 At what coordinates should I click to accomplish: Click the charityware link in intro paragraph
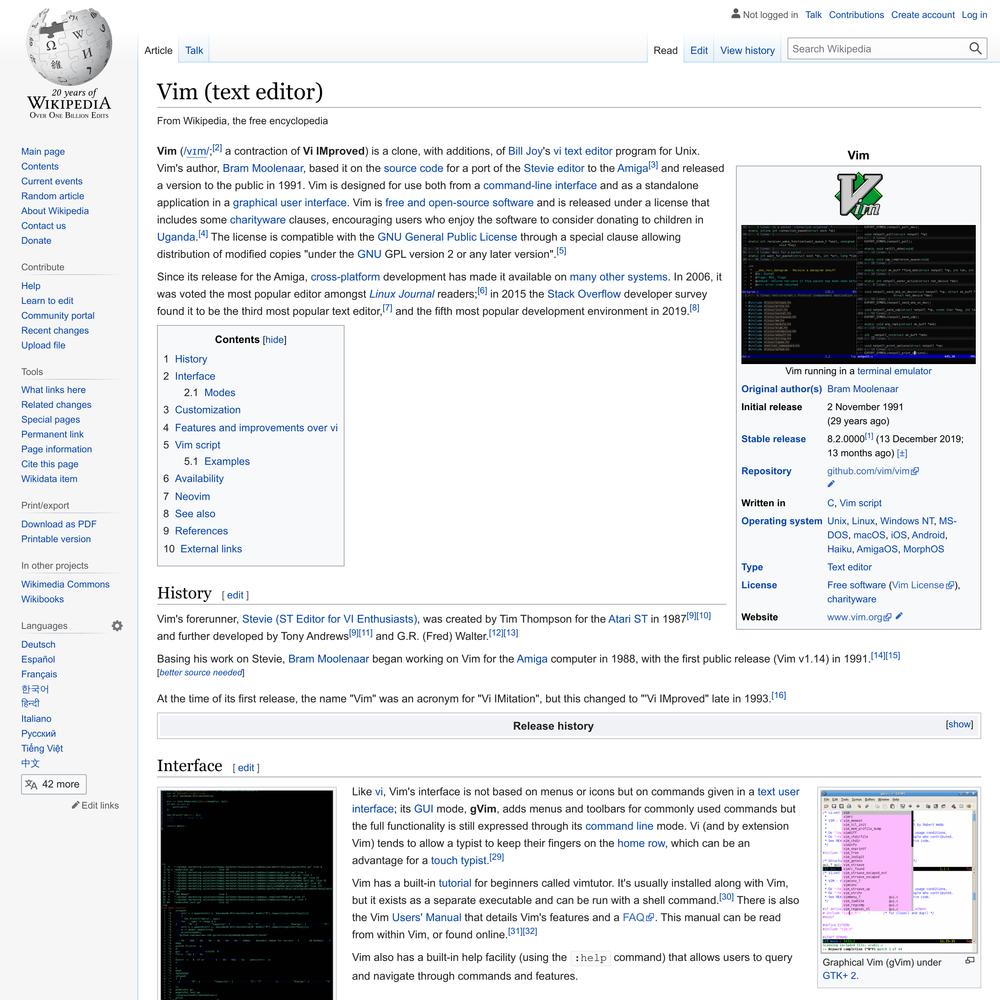click(258, 220)
